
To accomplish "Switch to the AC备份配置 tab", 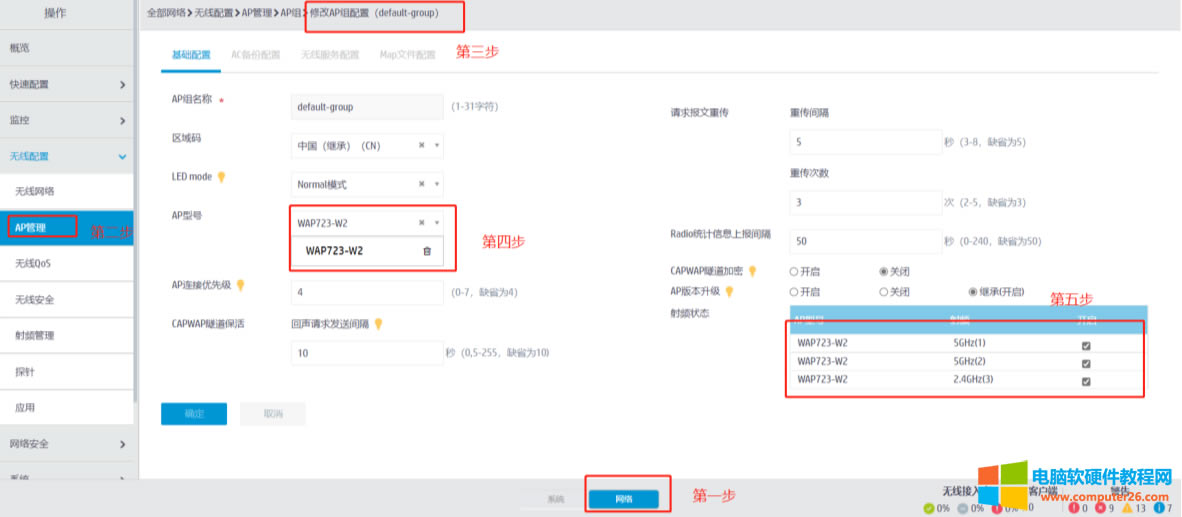I will 255,55.
